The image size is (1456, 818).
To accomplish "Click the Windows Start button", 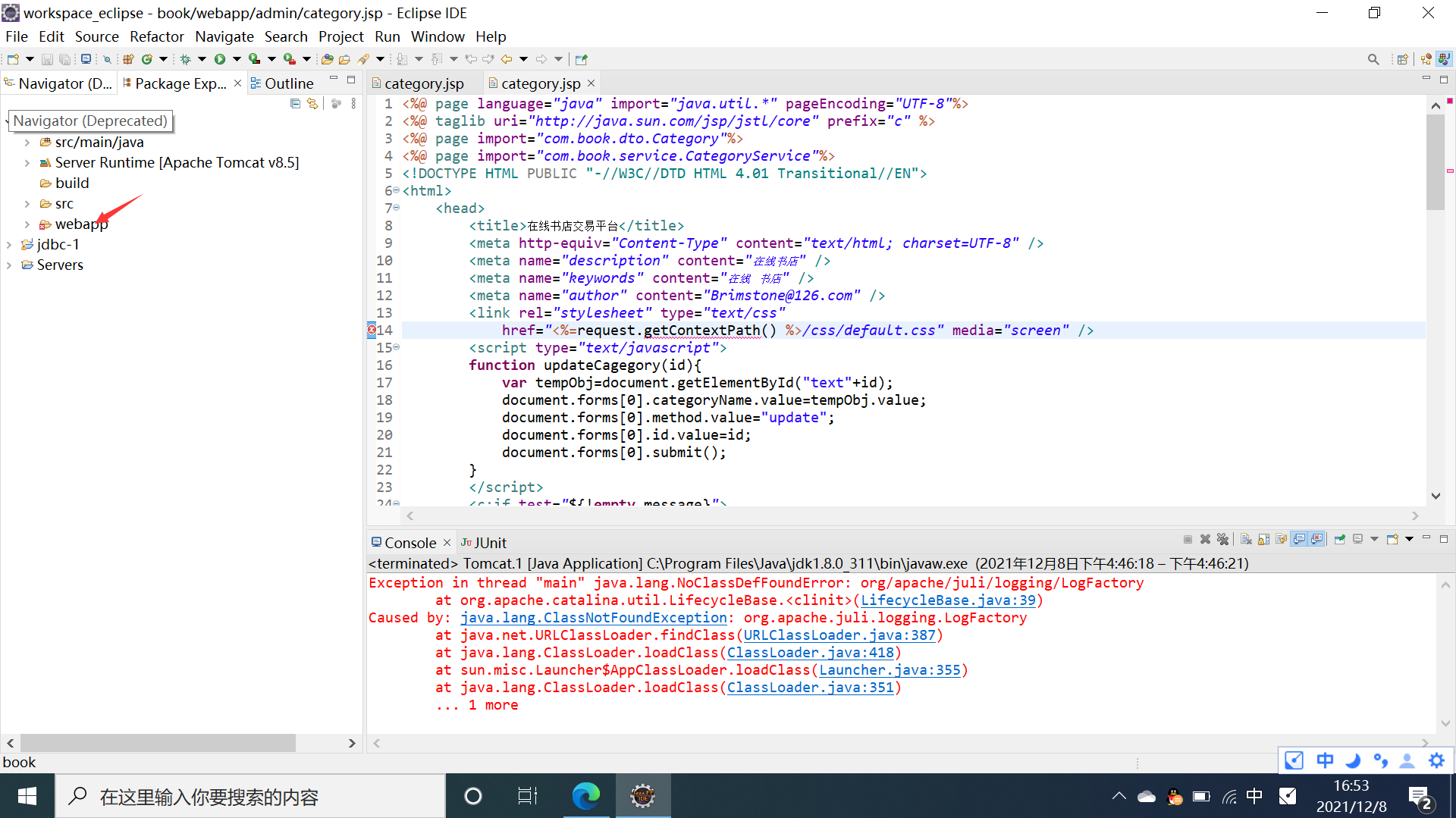I will click(x=27, y=796).
